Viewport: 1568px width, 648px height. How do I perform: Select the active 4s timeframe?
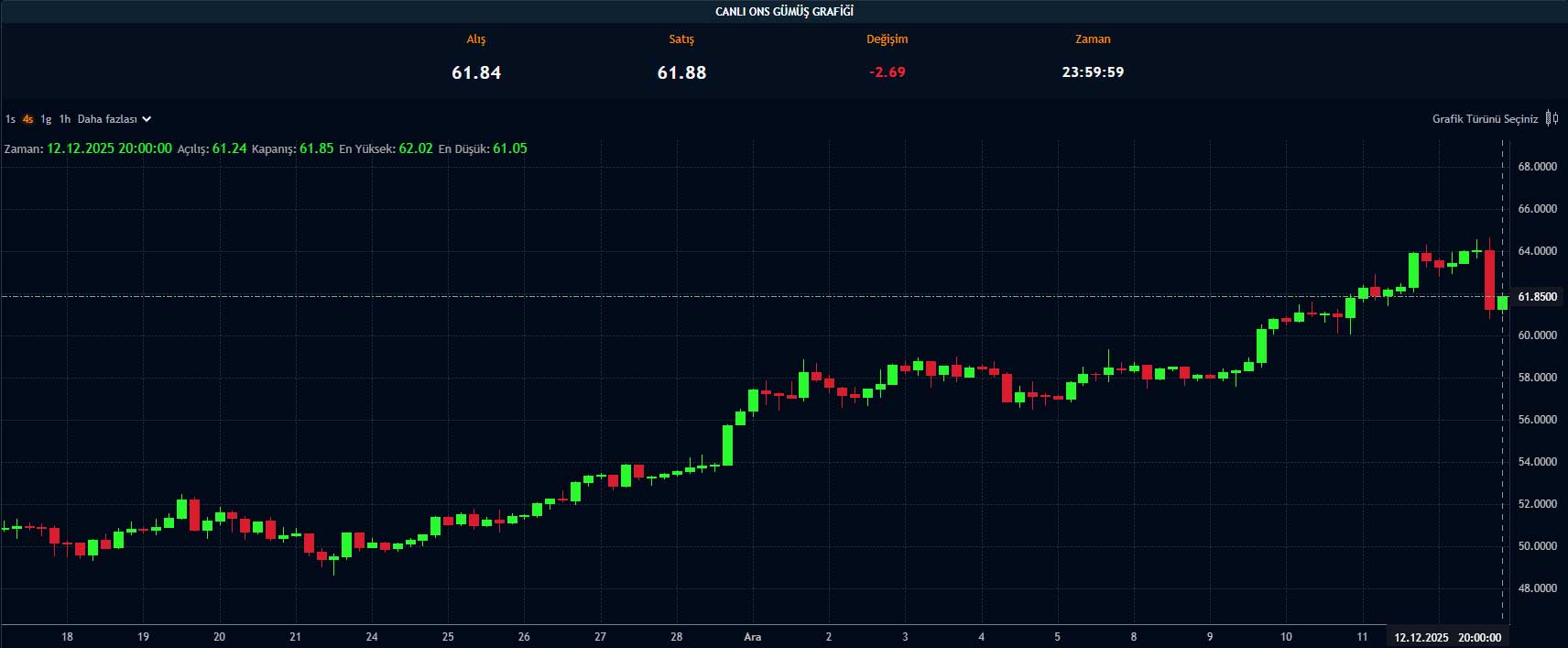[x=27, y=119]
